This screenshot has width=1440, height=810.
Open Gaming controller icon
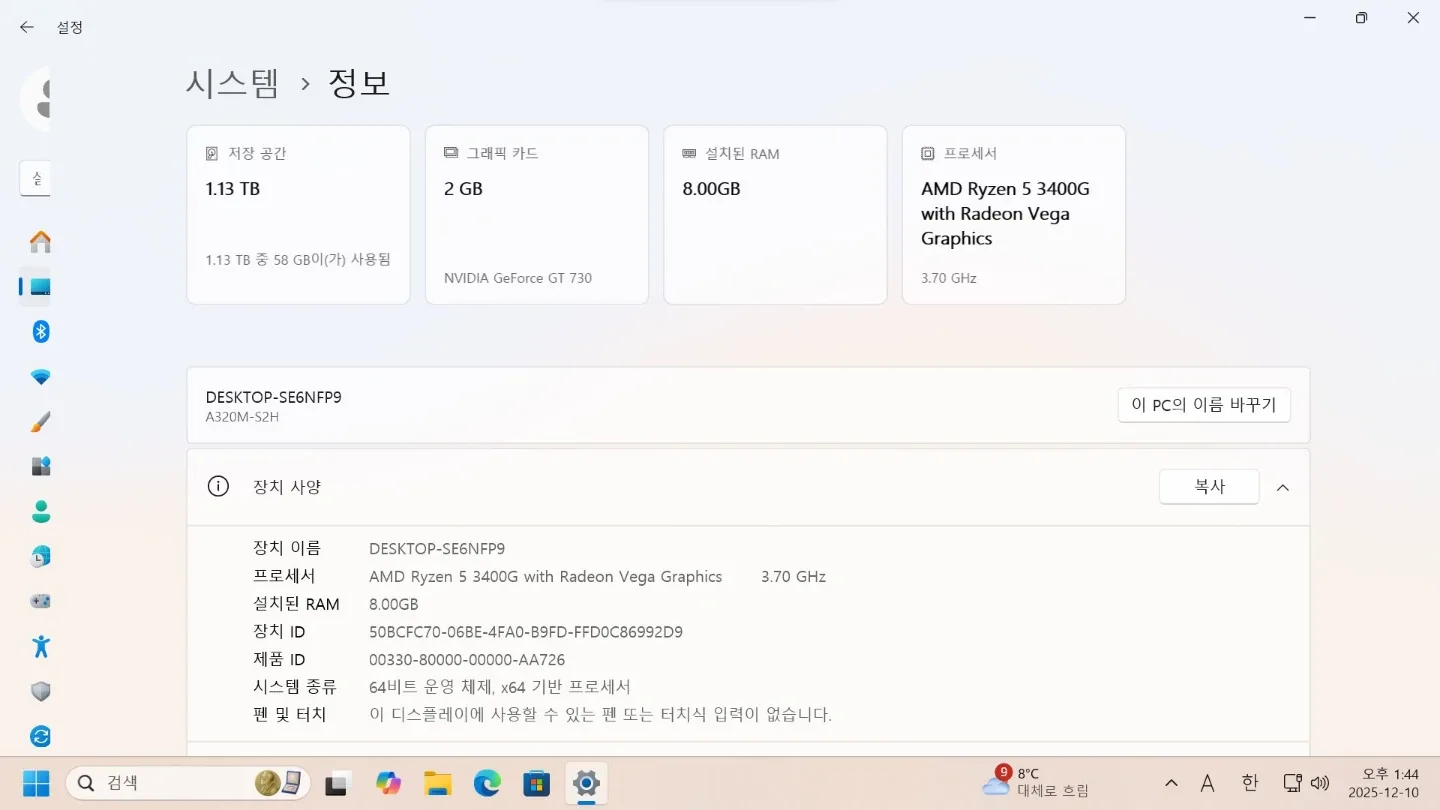[x=41, y=602]
